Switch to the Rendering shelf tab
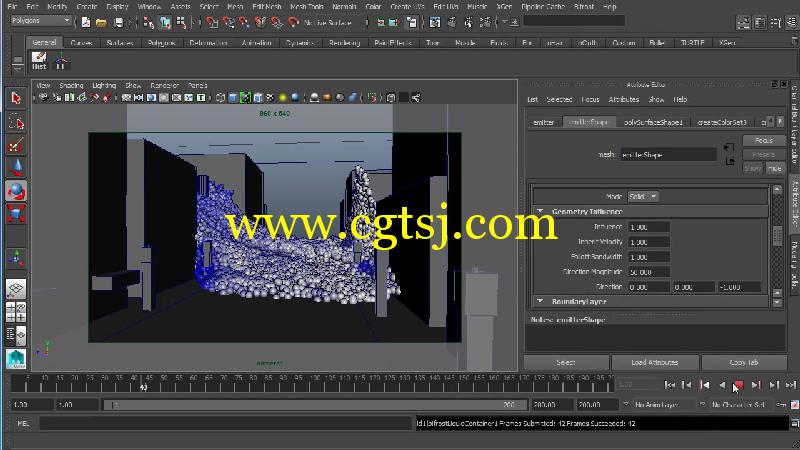The image size is (800, 450). coord(344,43)
